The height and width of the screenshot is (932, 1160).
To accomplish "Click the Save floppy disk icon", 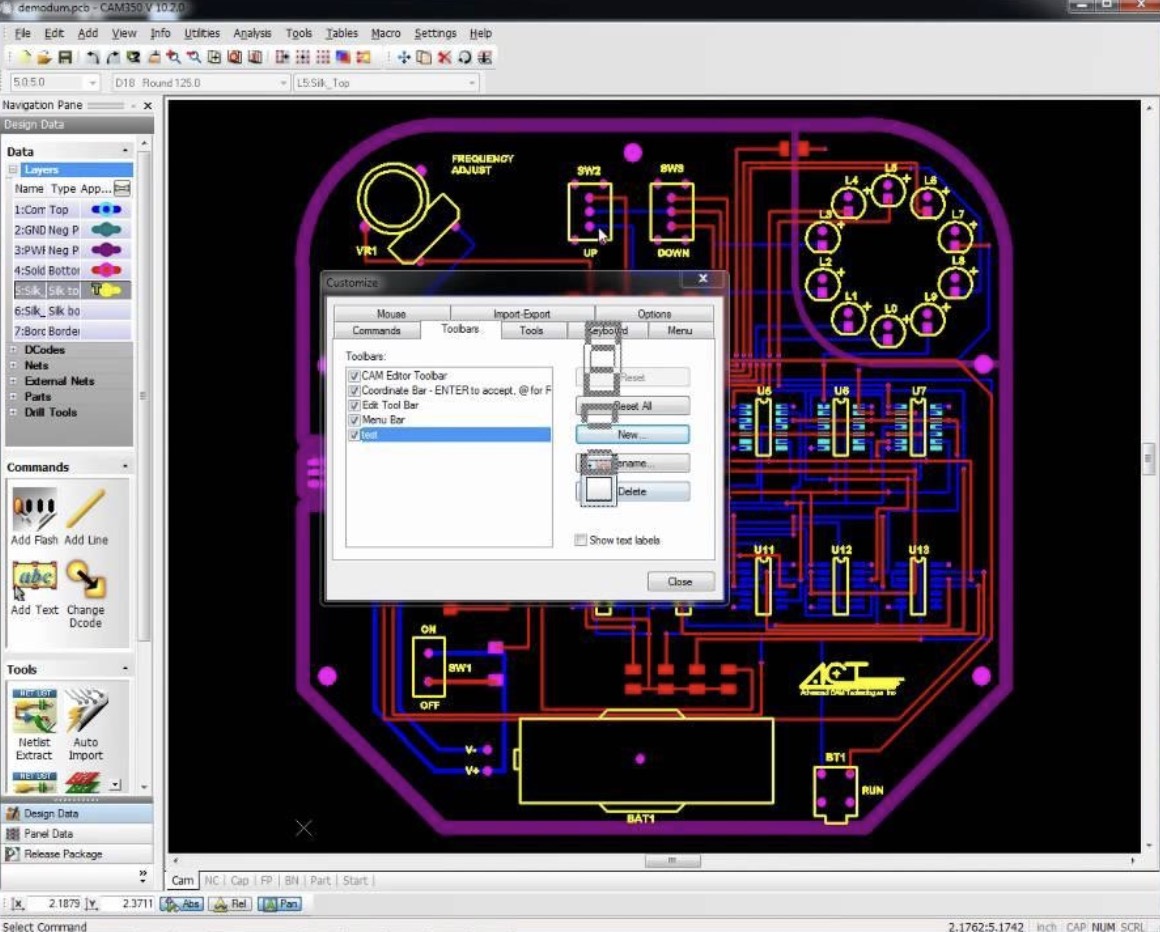I will [x=65, y=57].
